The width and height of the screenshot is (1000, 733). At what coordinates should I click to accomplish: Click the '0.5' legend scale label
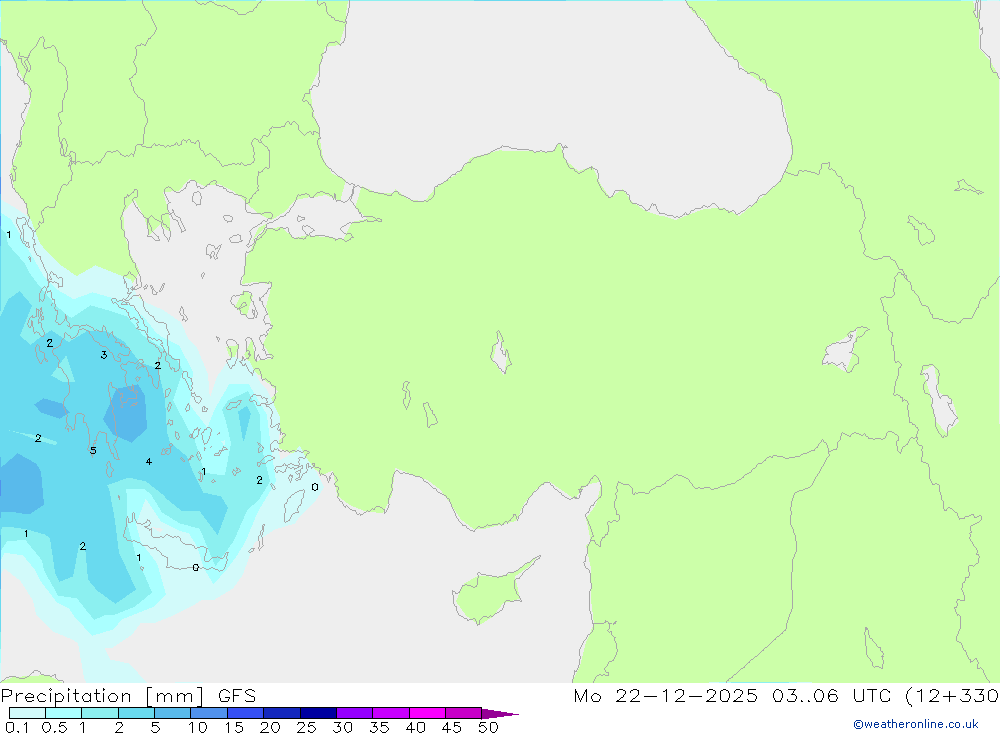coord(54,727)
